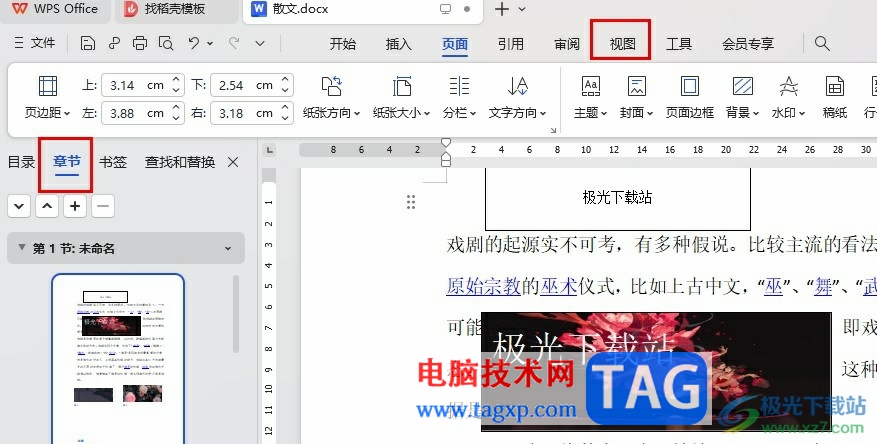Screen dimensions: 877x444
Task: Click the WPS Office home tab
Action: point(55,9)
